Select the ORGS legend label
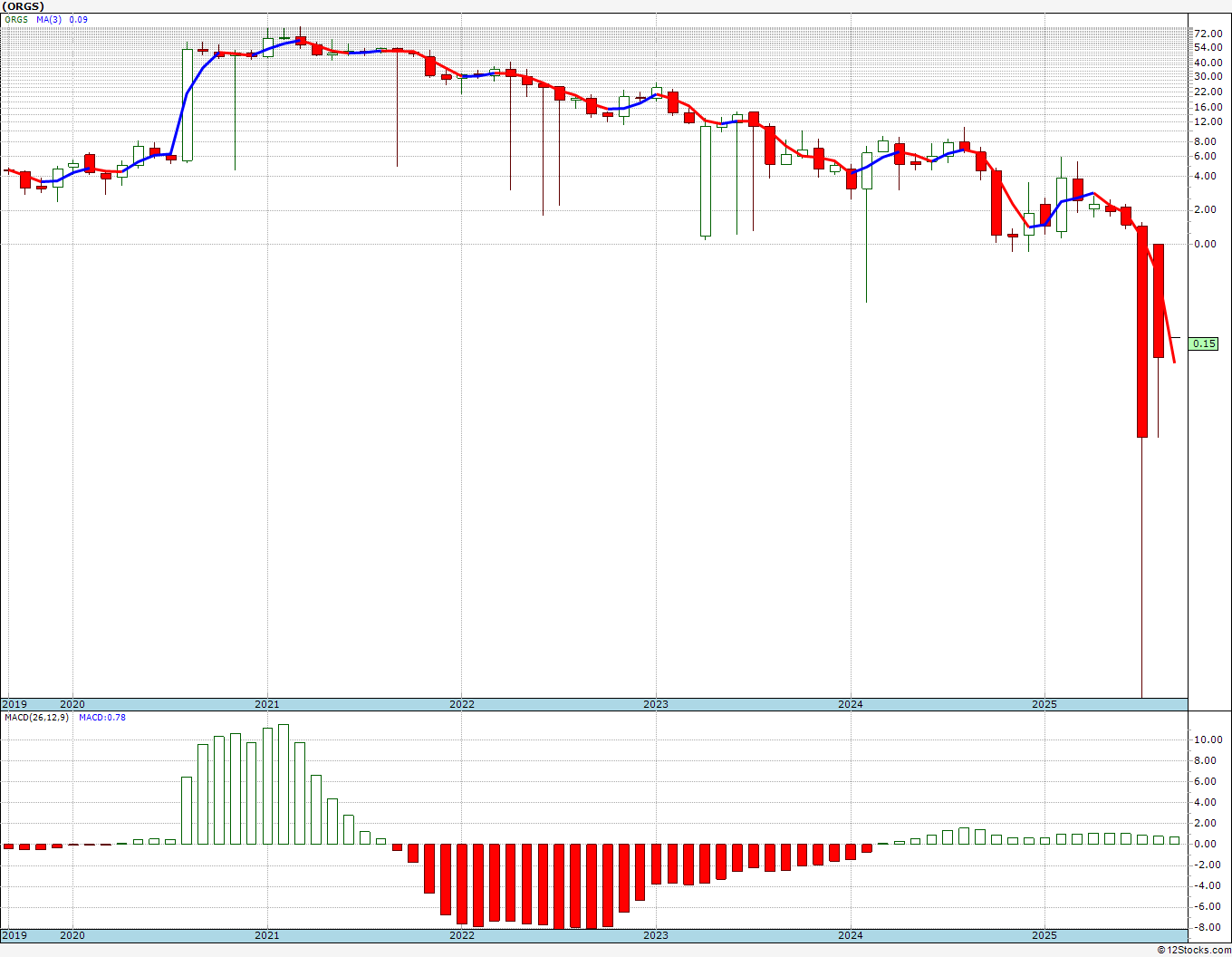Image resolution: width=1232 pixels, height=957 pixels. point(14,19)
